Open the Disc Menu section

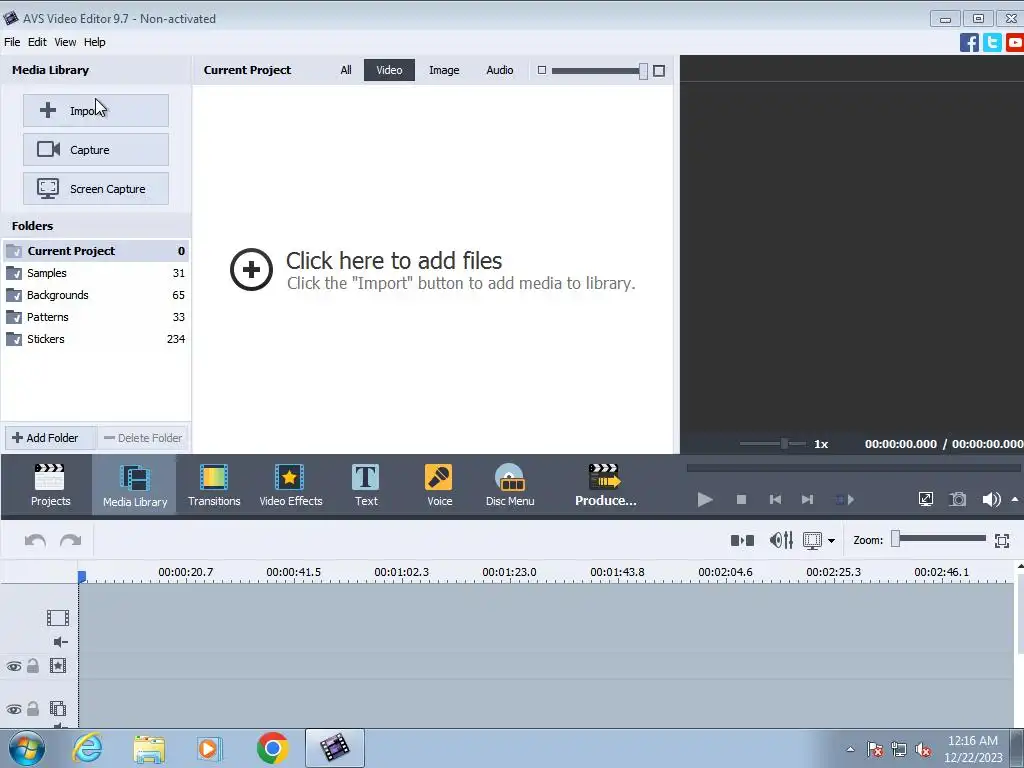coord(510,485)
